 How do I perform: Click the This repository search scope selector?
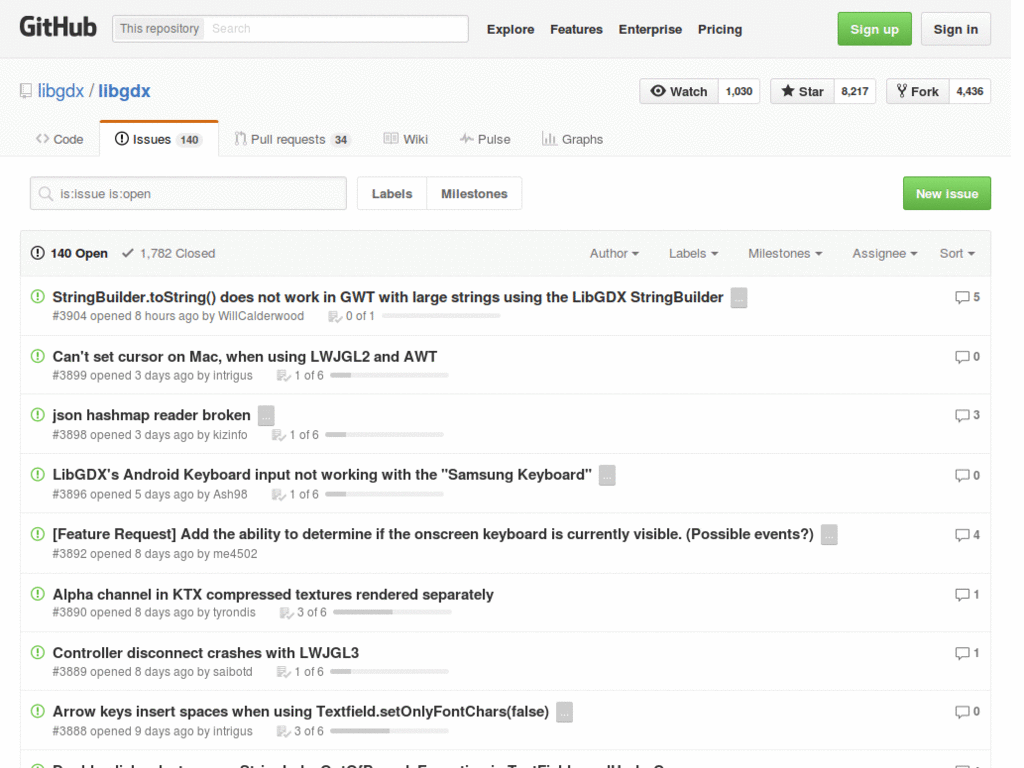[158, 28]
